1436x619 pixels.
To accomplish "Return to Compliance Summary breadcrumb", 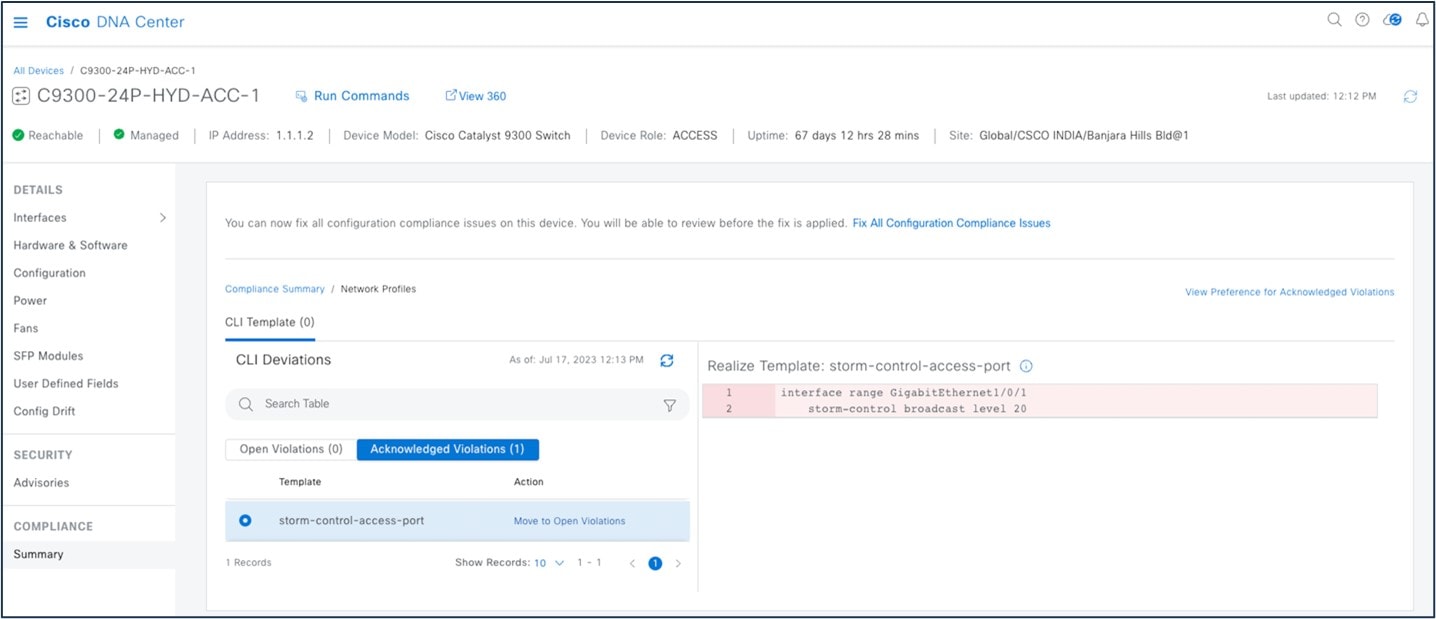I will point(275,289).
